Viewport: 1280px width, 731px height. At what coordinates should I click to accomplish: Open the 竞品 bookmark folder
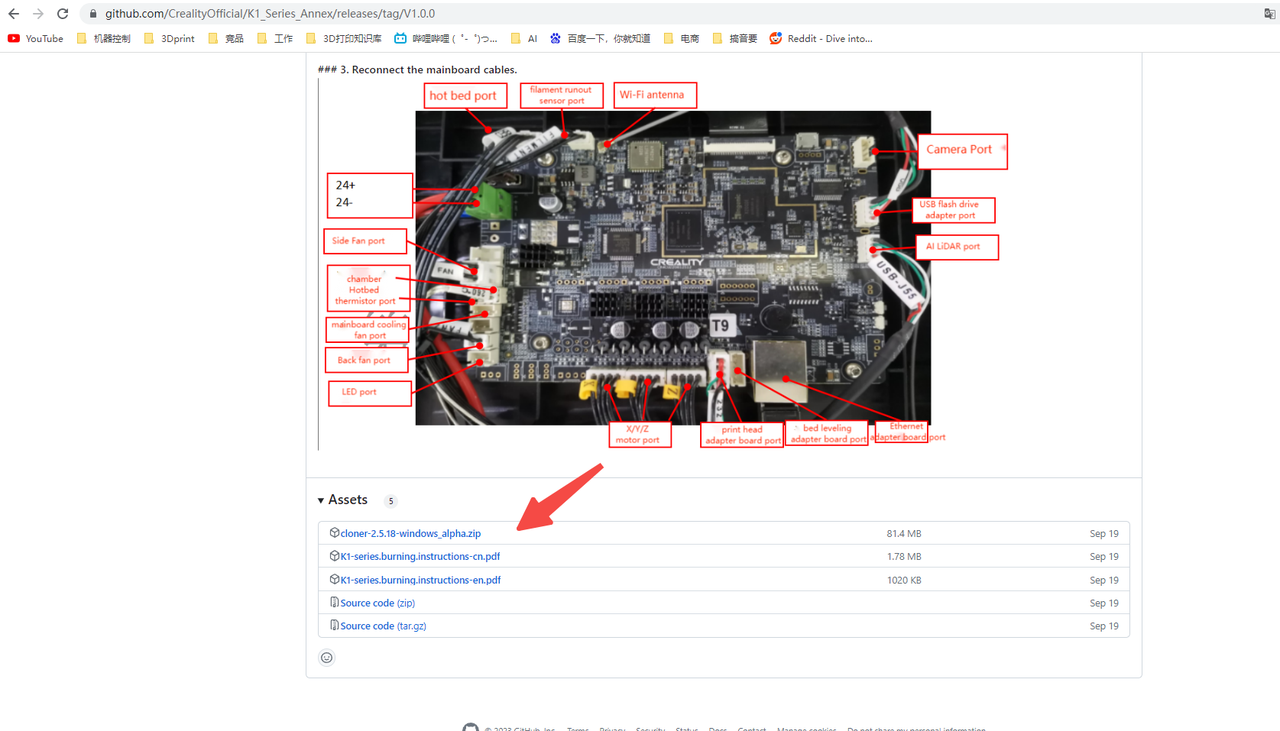click(225, 38)
